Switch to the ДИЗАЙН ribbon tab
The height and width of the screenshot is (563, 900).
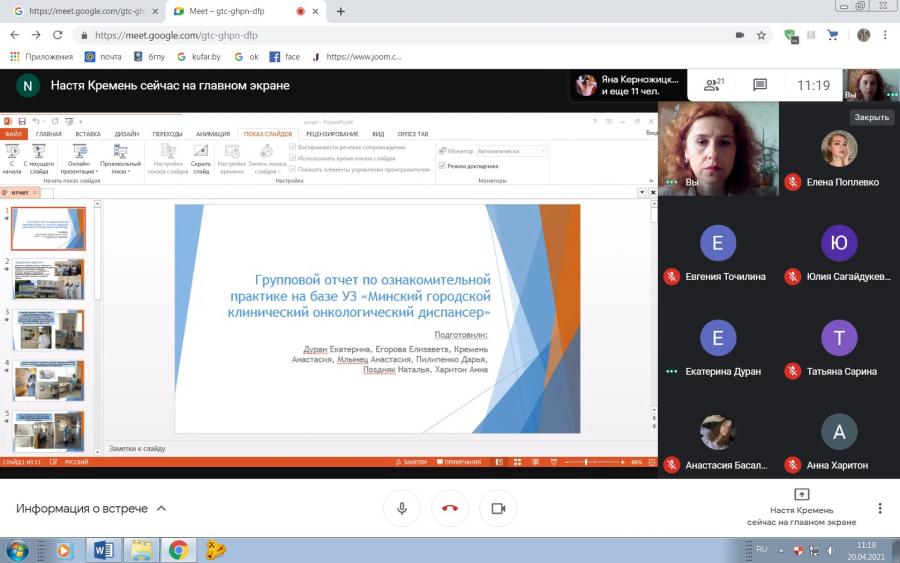126,134
